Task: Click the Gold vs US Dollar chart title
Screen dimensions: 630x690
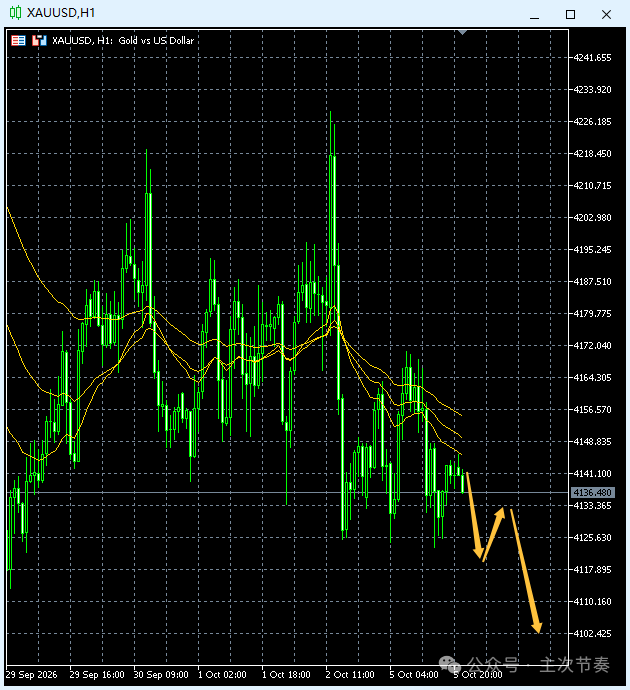Action: click(x=156, y=40)
